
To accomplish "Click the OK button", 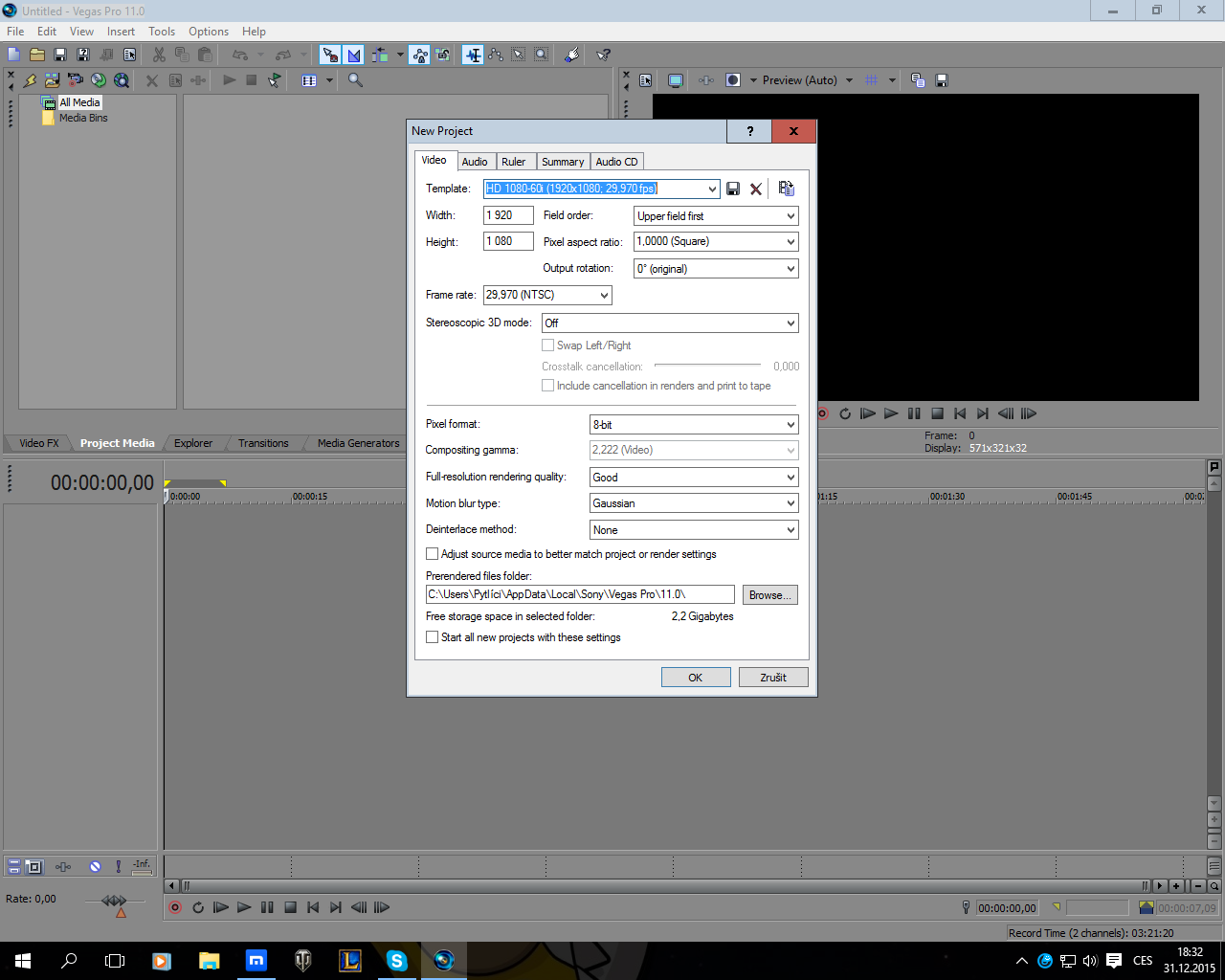I will (x=696, y=678).
